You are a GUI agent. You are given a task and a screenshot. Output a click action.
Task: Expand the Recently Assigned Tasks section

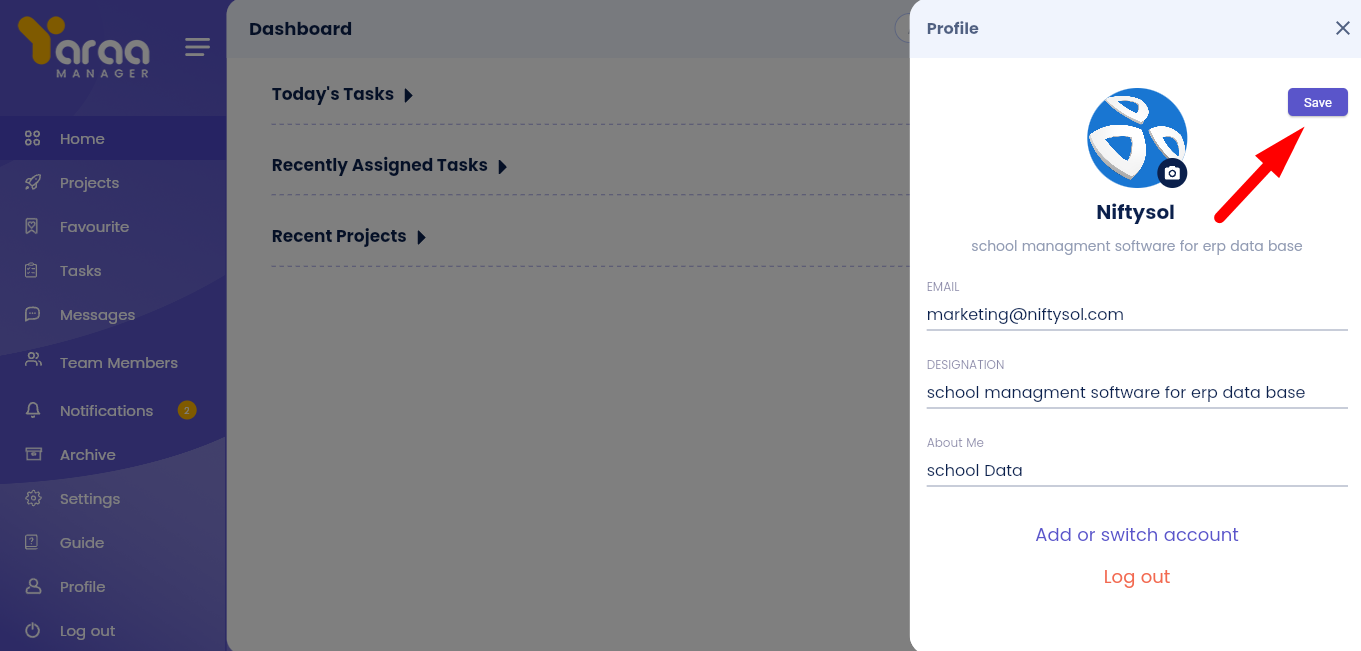[502, 167]
